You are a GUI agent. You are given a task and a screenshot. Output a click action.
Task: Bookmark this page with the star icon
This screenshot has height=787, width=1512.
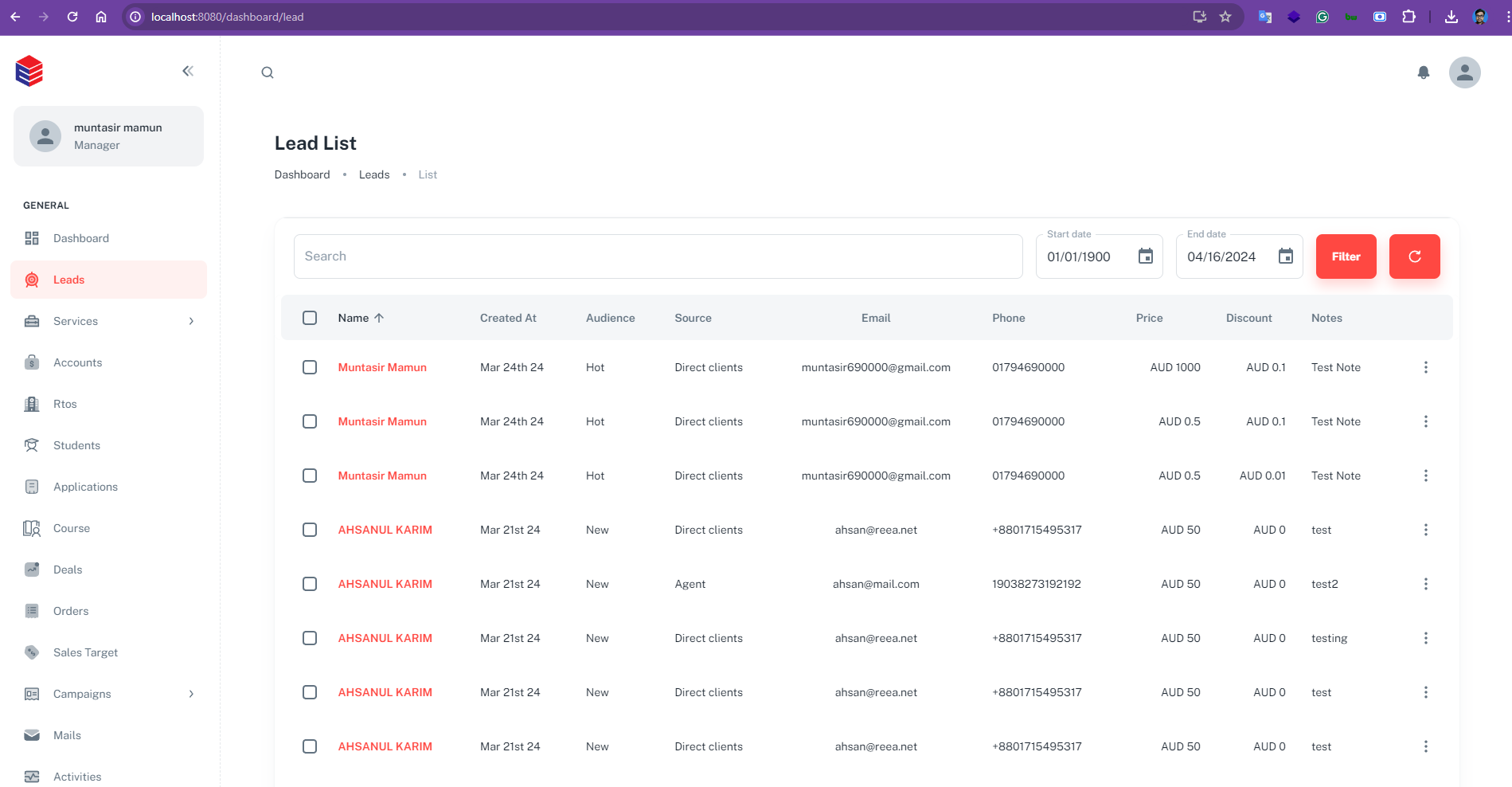pos(1225,17)
